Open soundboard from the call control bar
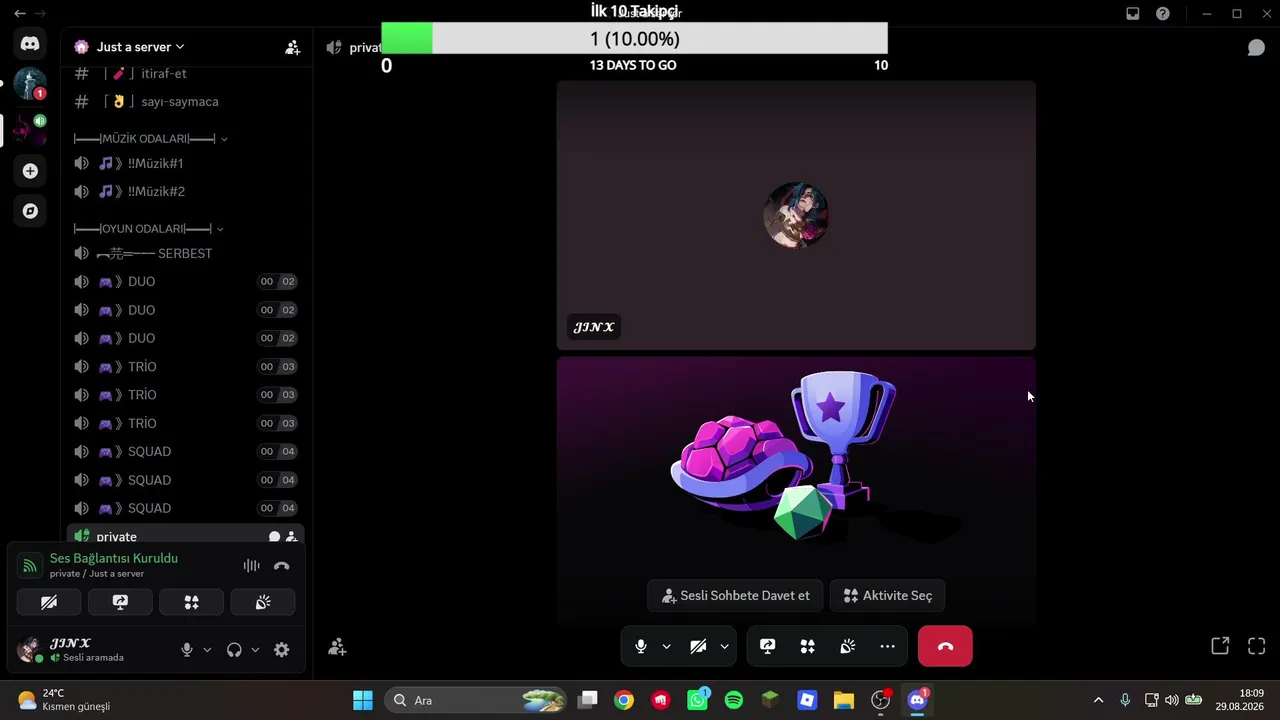1280x720 pixels. click(847, 647)
